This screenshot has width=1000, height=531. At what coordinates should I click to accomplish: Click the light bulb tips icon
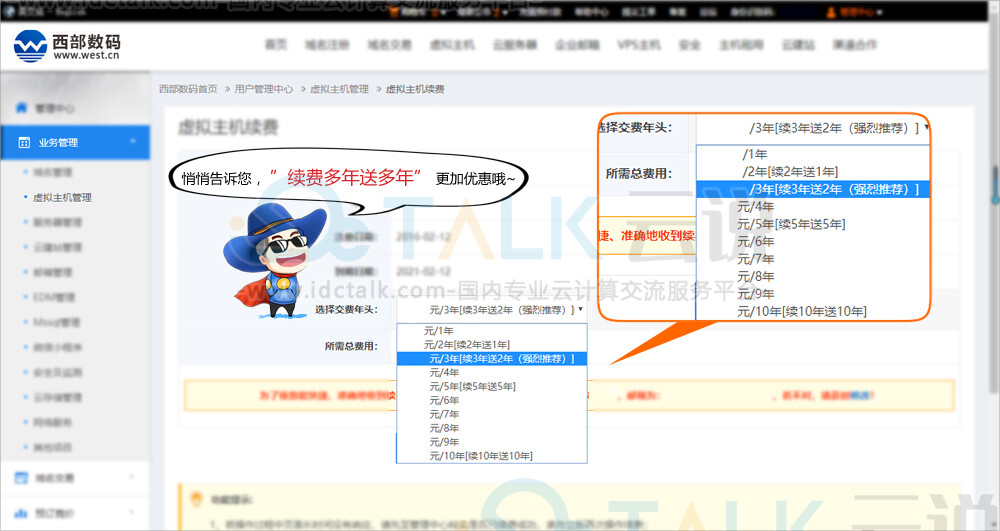click(x=196, y=499)
